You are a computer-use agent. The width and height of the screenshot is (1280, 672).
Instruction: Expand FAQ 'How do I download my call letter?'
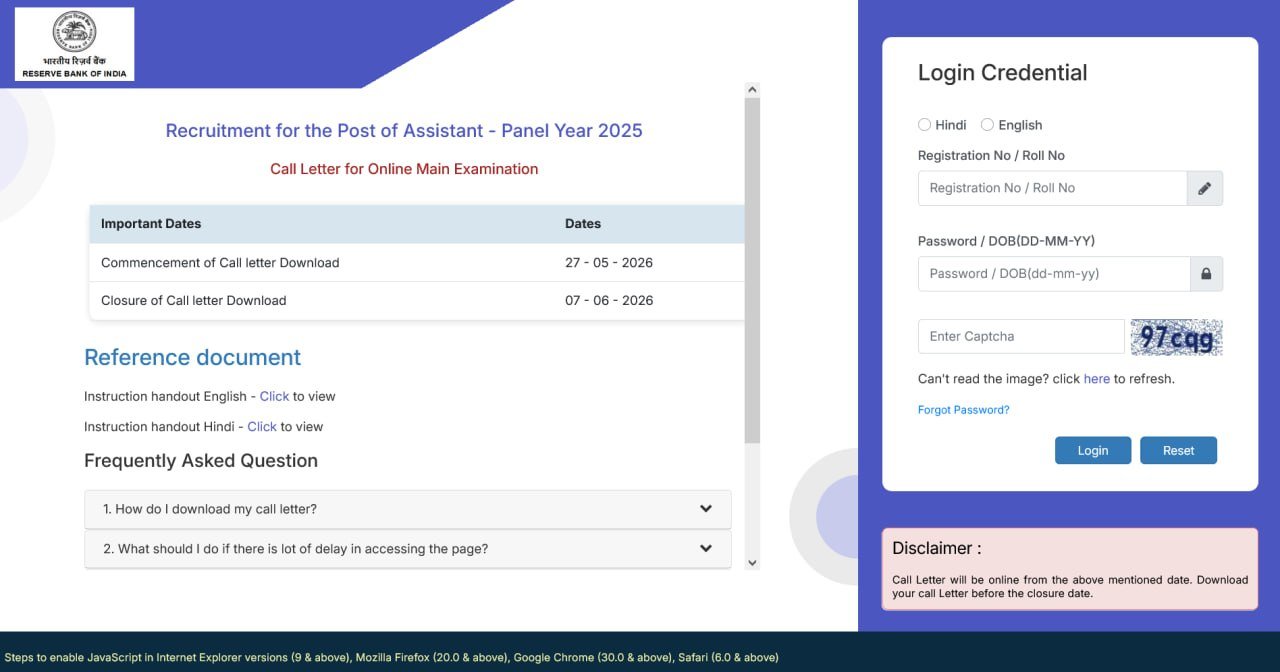point(408,509)
